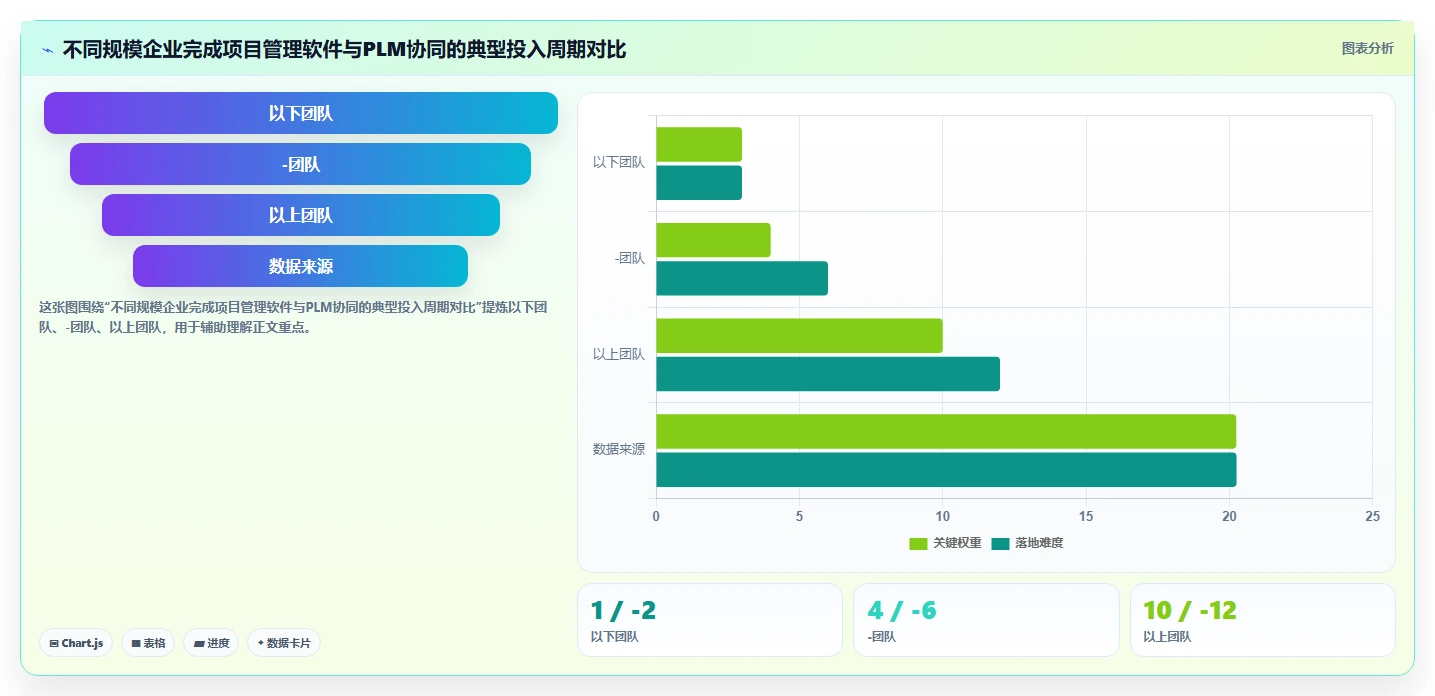Select the 以下团队 funnel bar
This screenshot has width=1435, height=696.
pos(301,113)
